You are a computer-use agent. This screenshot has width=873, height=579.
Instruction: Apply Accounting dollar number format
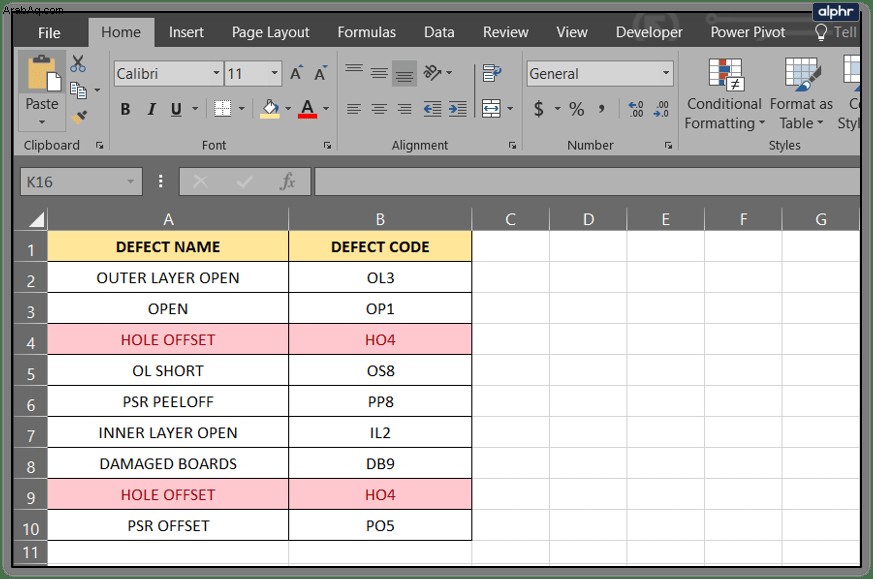click(x=538, y=109)
